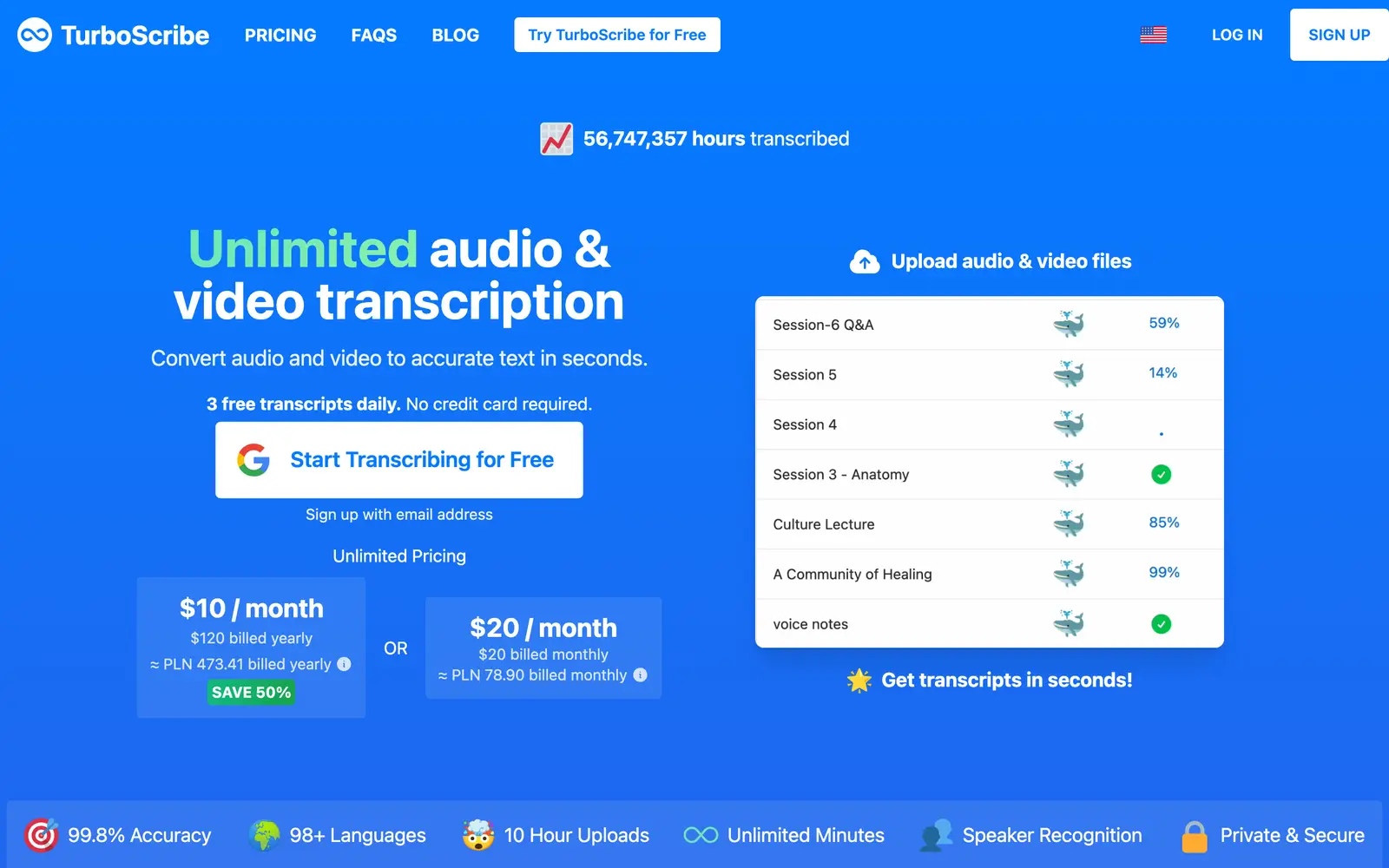Select the $10 / month yearly plan card
The width and height of the screenshot is (1389, 868).
[251, 648]
